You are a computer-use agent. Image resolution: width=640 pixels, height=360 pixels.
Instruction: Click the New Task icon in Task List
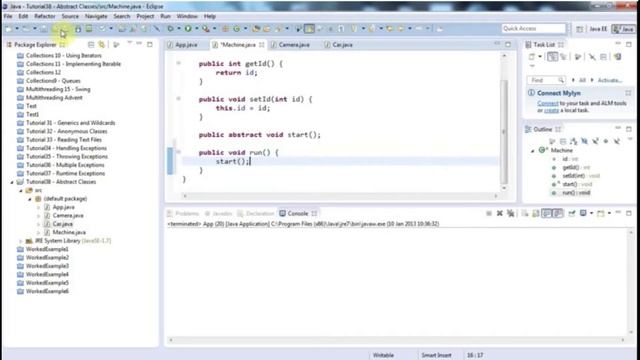[531, 57]
